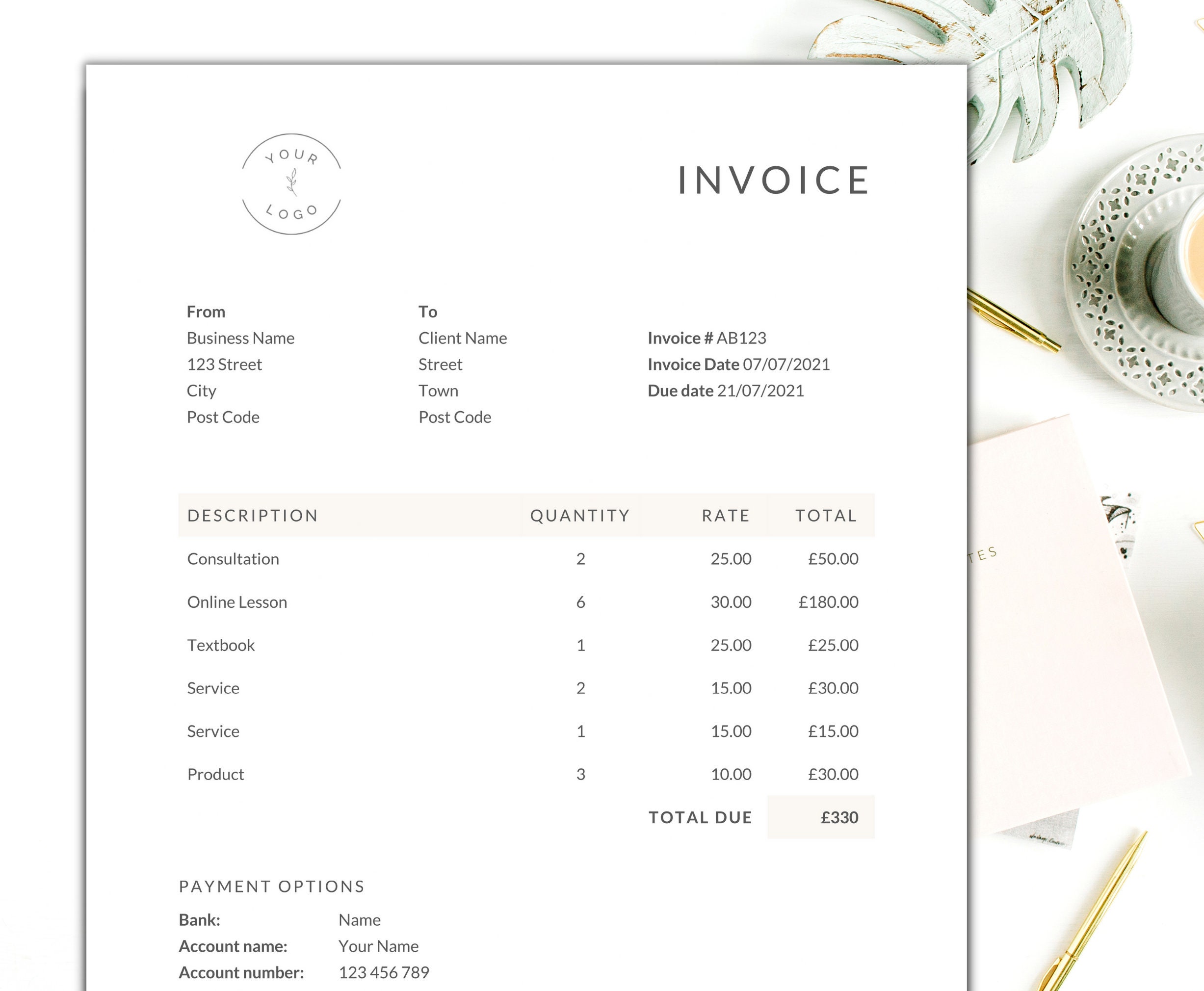The width and height of the screenshot is (1204, 991).
Task: Select invoice number AB123
Action: click(x=741, y=338)
